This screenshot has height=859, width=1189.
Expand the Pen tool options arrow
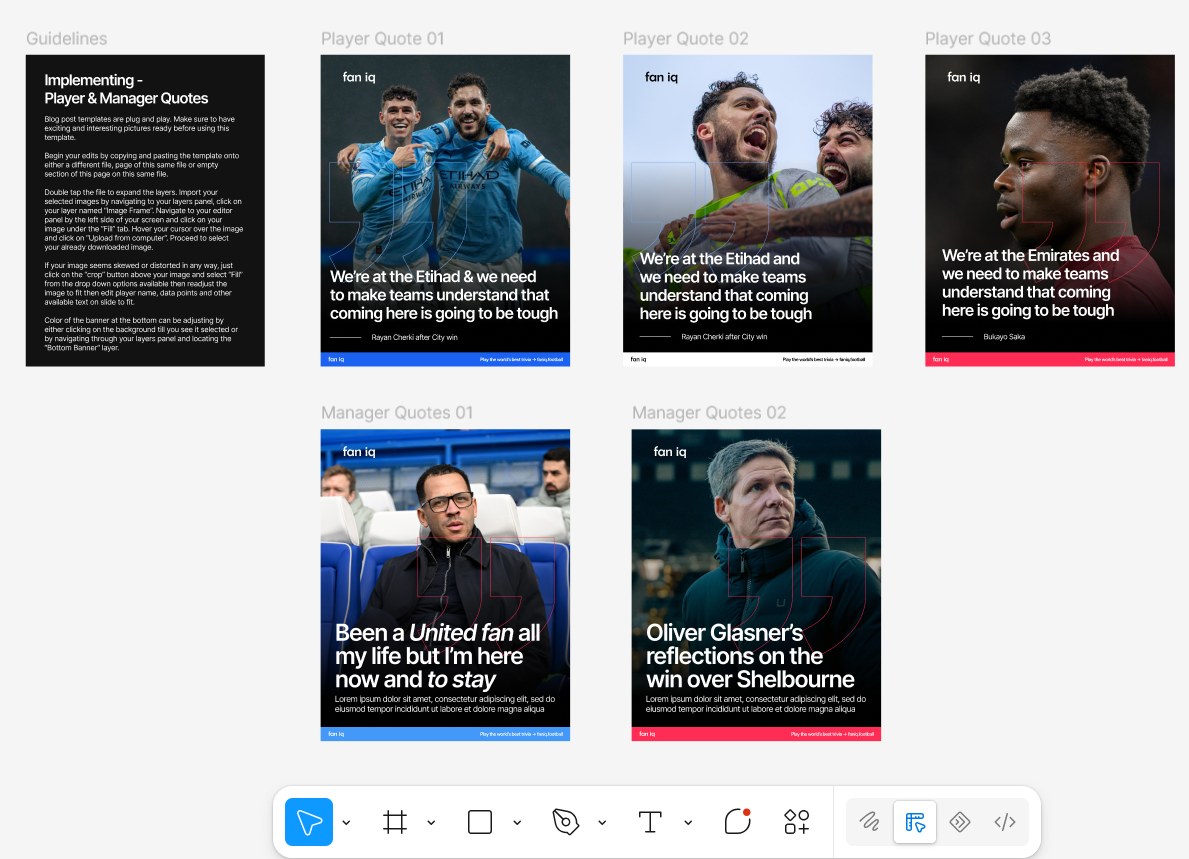point(602,823)
